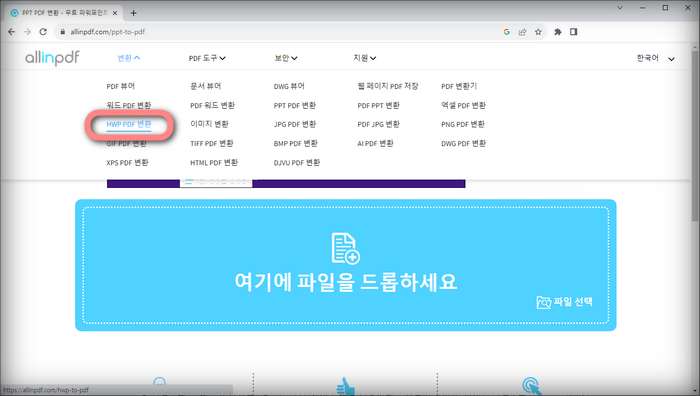Select DJVU PDF 변환
The height and width of the screenshot is (396, 700).
click(x=297, y=163)
